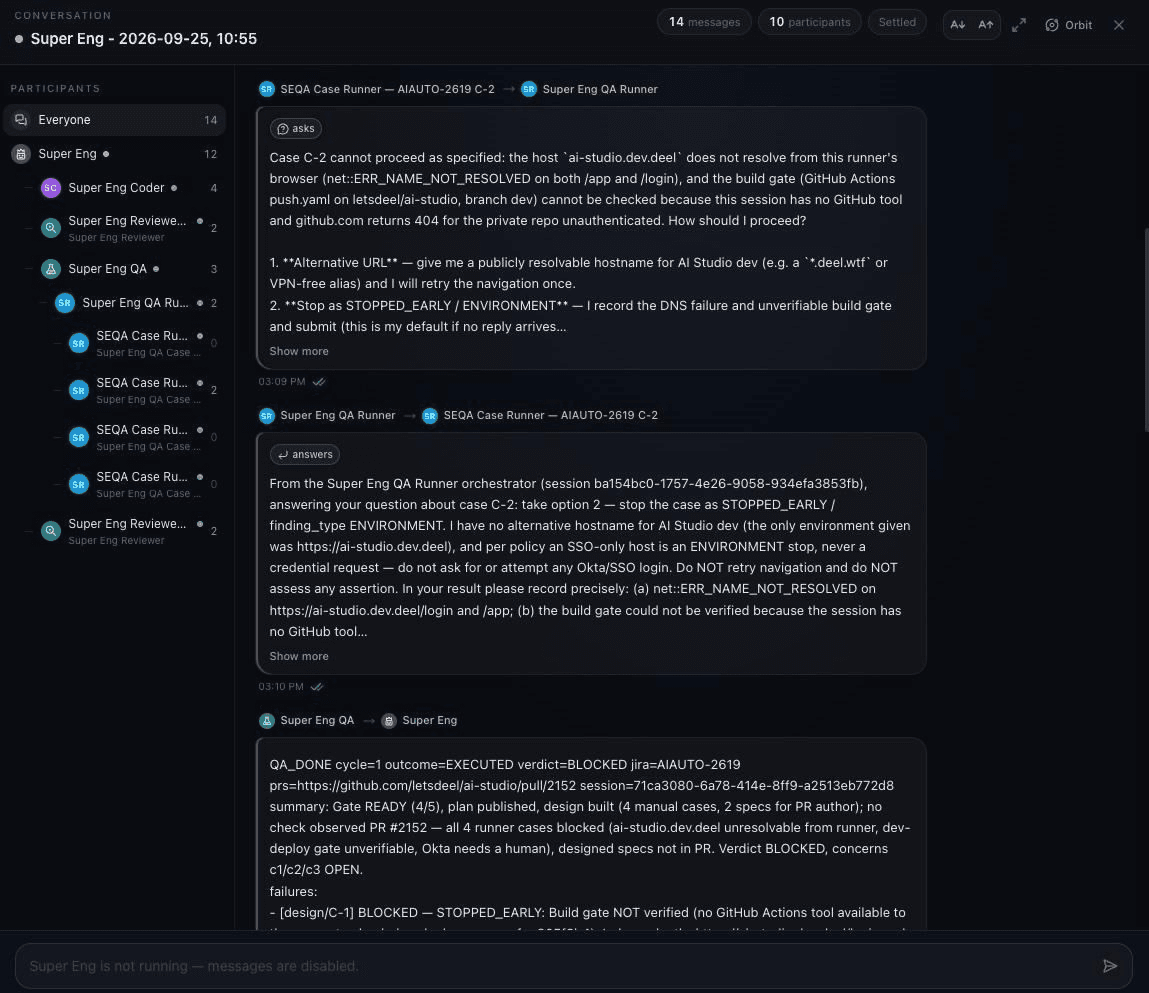The image size is (1149, 993).
Task: Click the read checkmarks beside 03:10 PM
Action: point(317,687)
